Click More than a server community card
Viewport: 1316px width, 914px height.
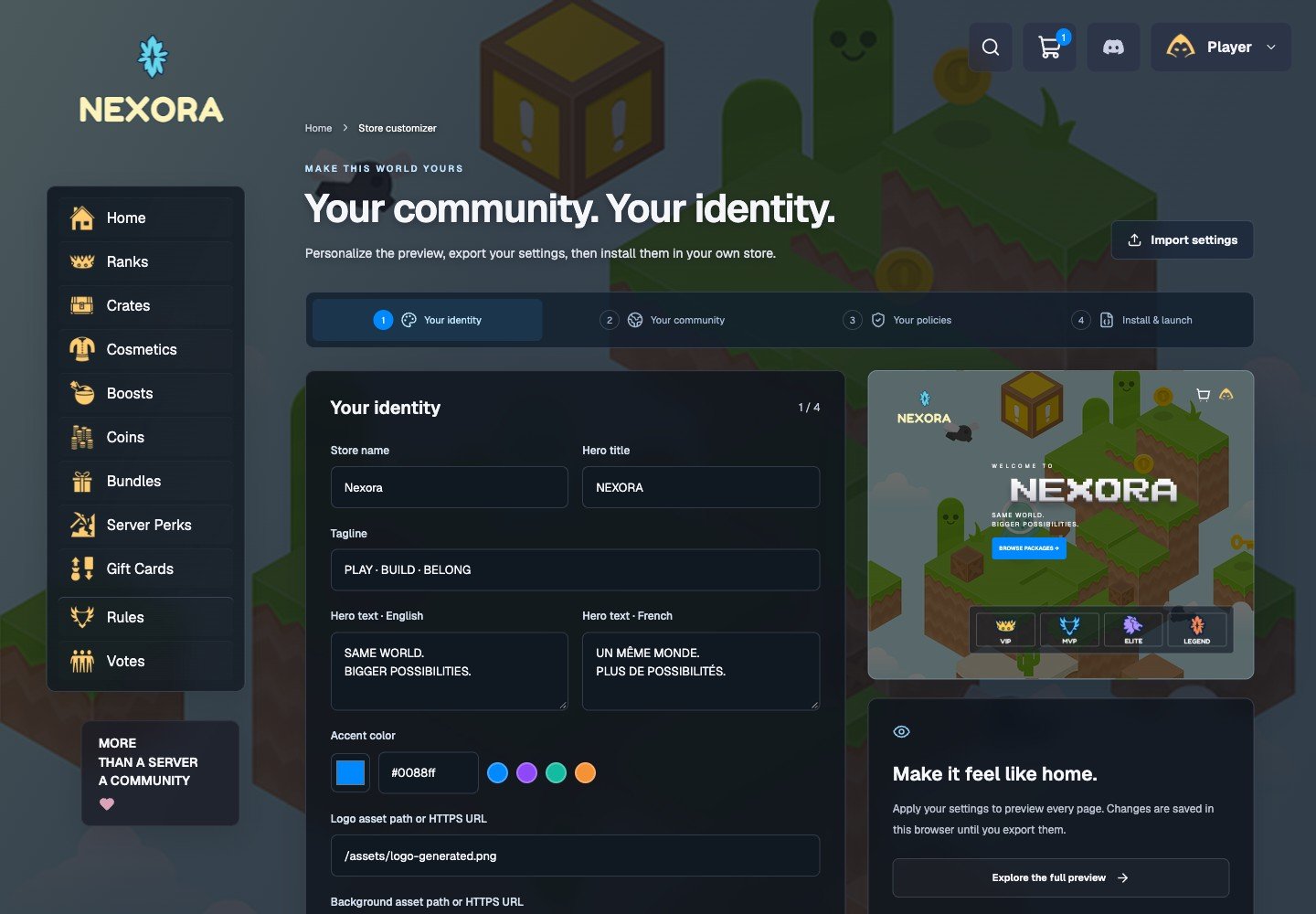tap(160, 773)
